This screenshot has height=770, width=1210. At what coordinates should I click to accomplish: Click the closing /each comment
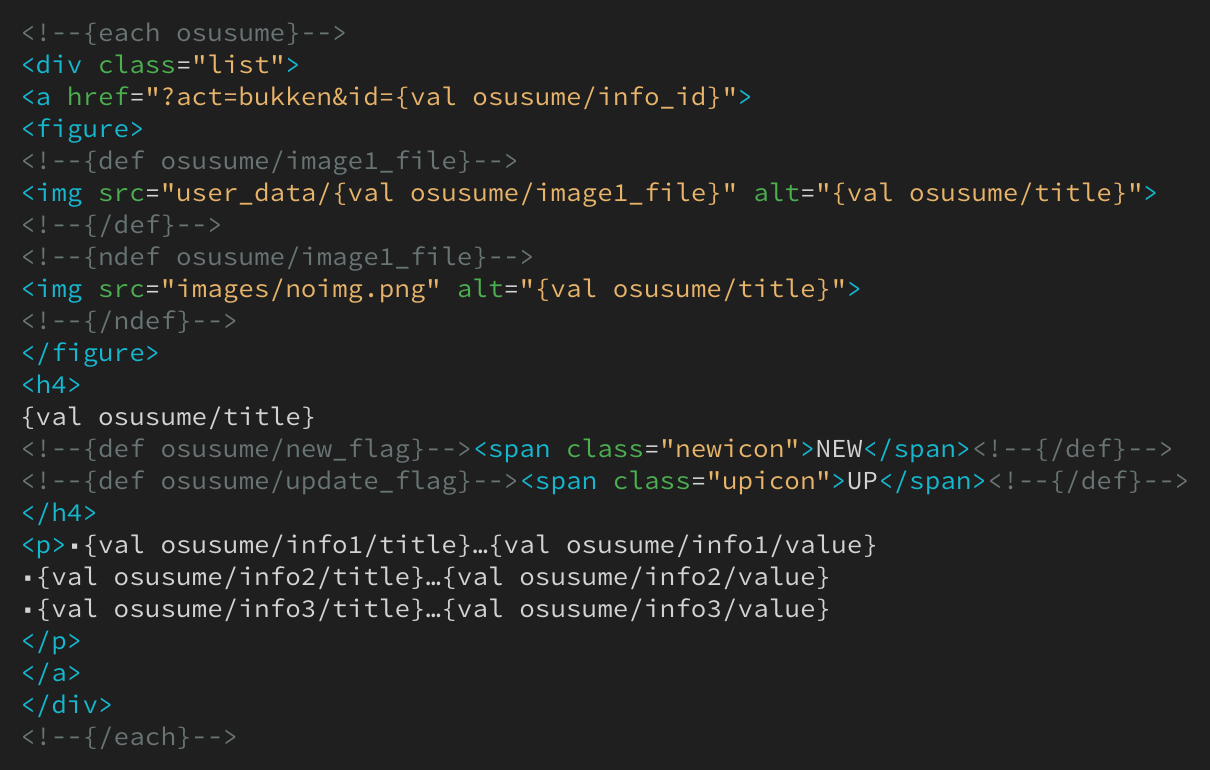tap(130, 737)
